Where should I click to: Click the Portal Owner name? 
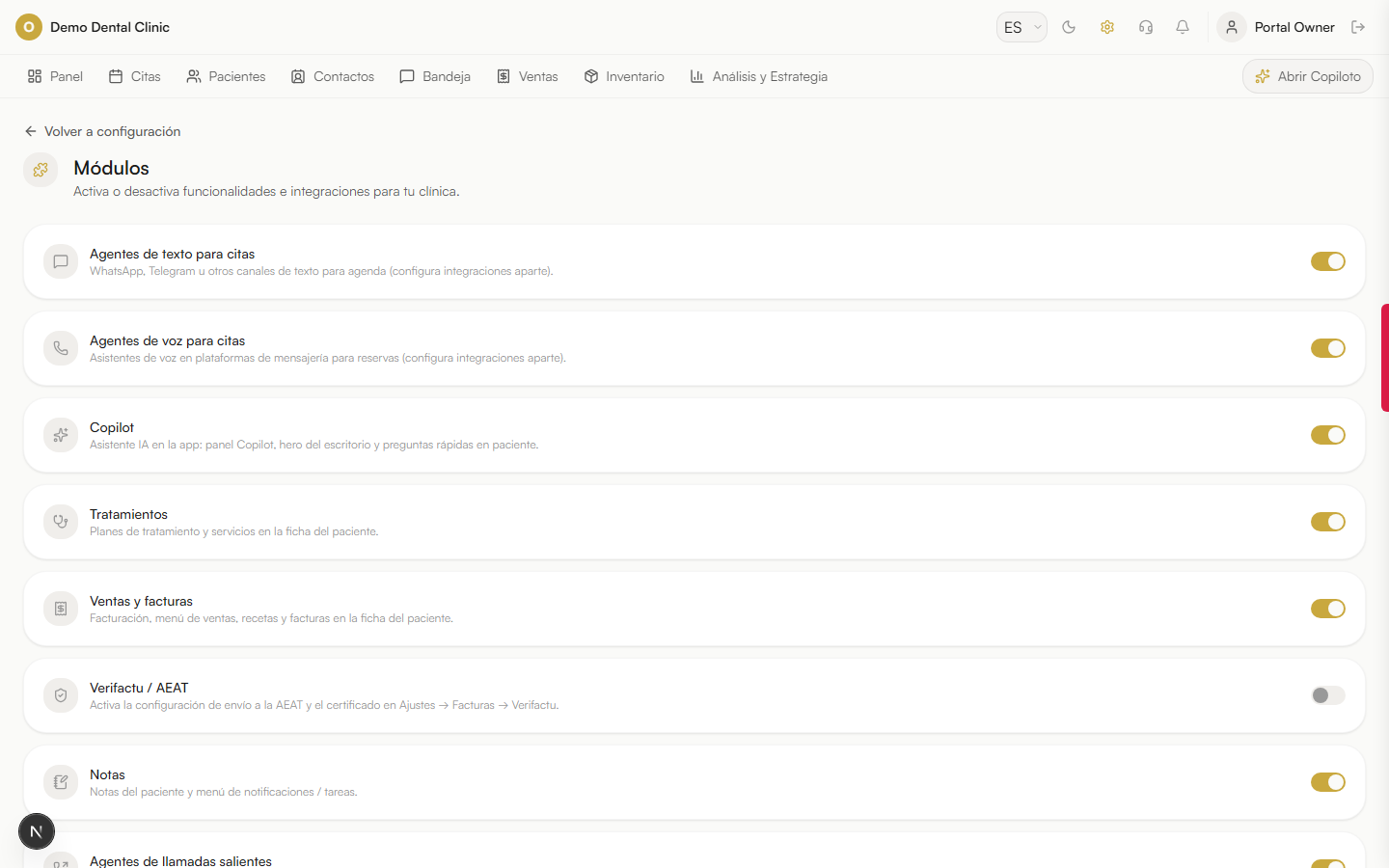pyautogui.click(x=1294, y=27)
